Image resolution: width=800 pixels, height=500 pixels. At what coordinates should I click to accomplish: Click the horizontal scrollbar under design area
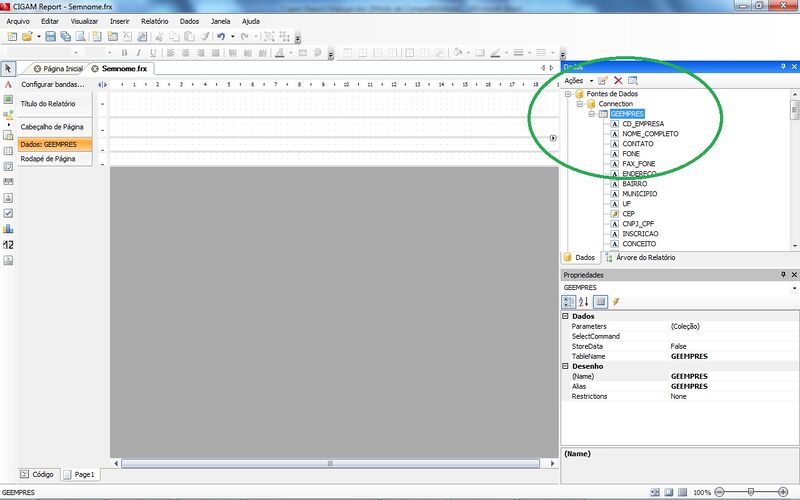pos(330,463)
